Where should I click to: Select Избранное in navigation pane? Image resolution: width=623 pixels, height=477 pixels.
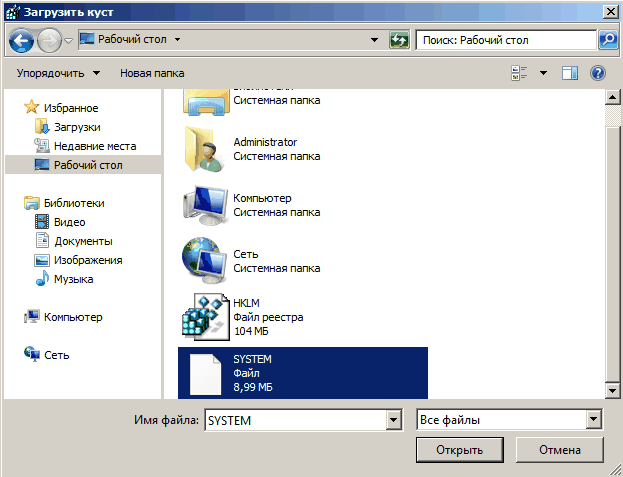(x=71, y=108)
